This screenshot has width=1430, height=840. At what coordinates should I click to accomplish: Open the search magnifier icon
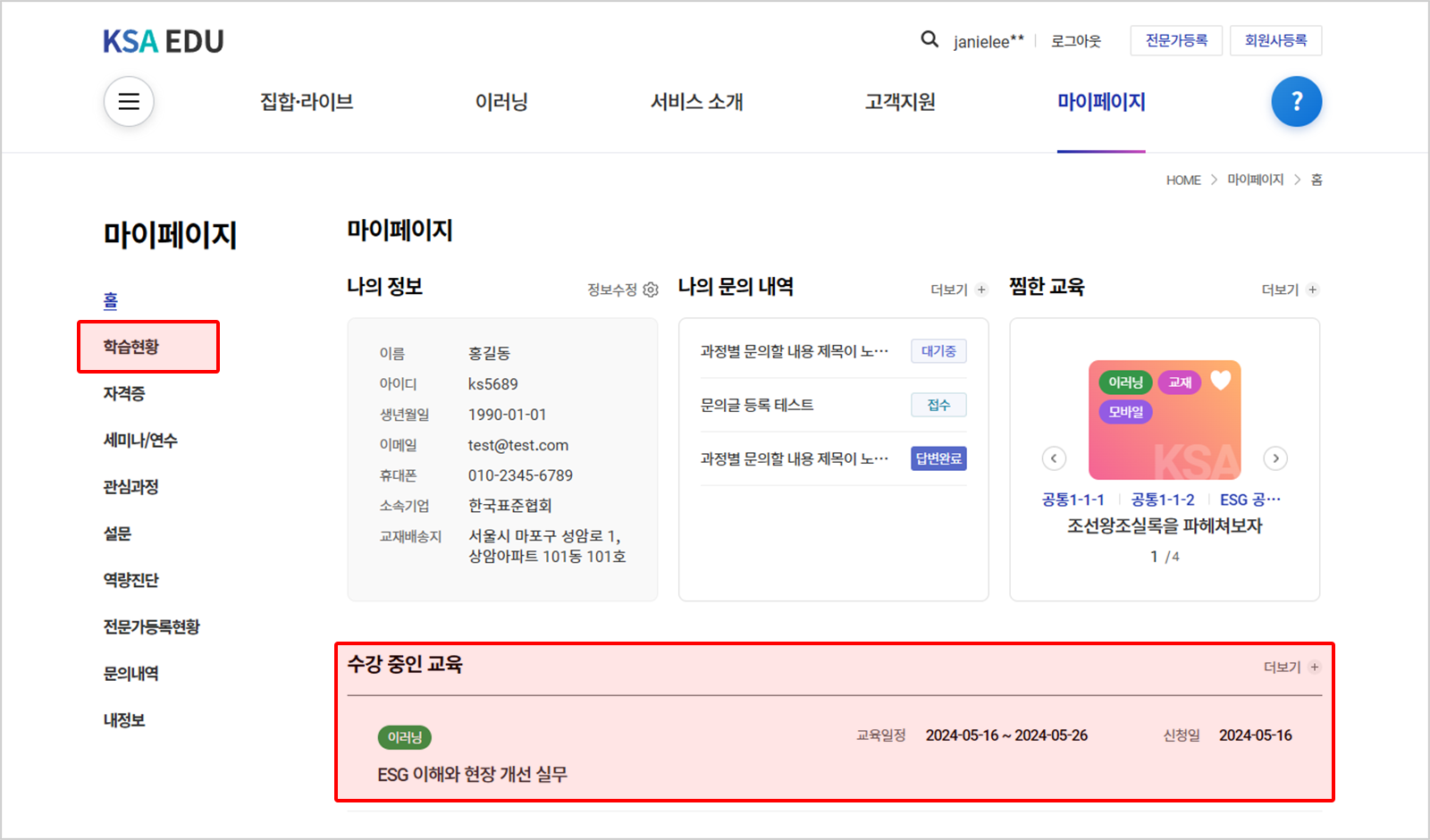point(929,39)
